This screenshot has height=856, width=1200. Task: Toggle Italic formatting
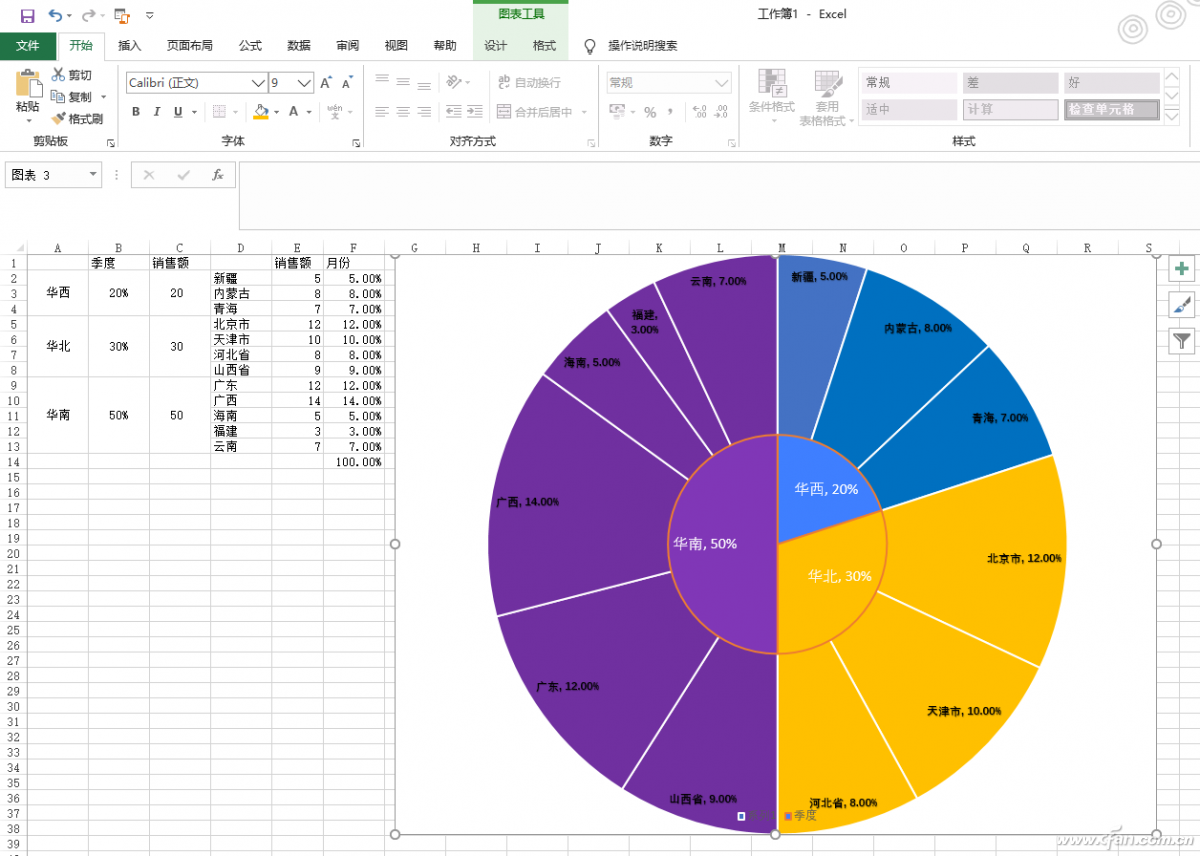[157, 112]
